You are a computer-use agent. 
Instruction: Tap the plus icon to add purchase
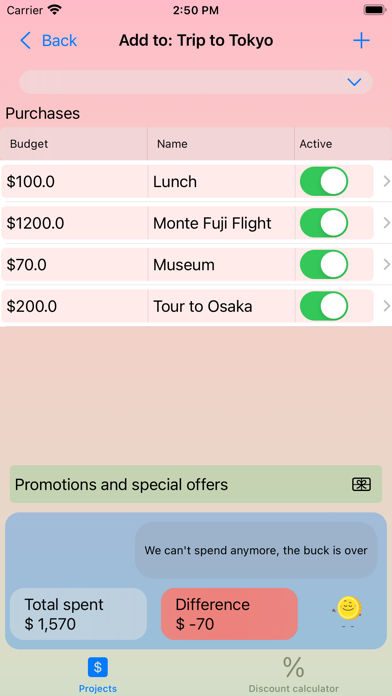(361, 41)
